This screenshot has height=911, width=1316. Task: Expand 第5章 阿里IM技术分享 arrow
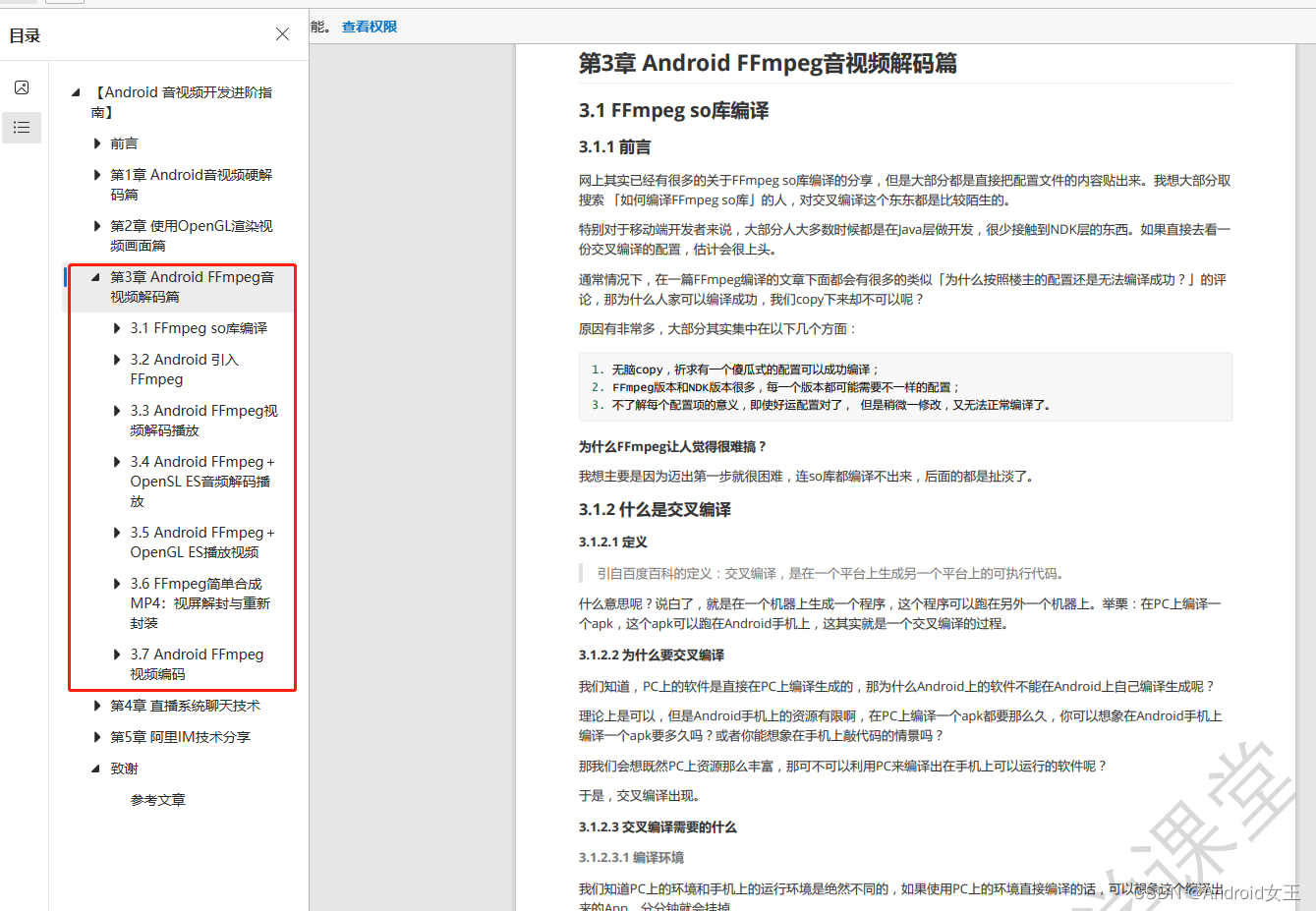point(97,737)
